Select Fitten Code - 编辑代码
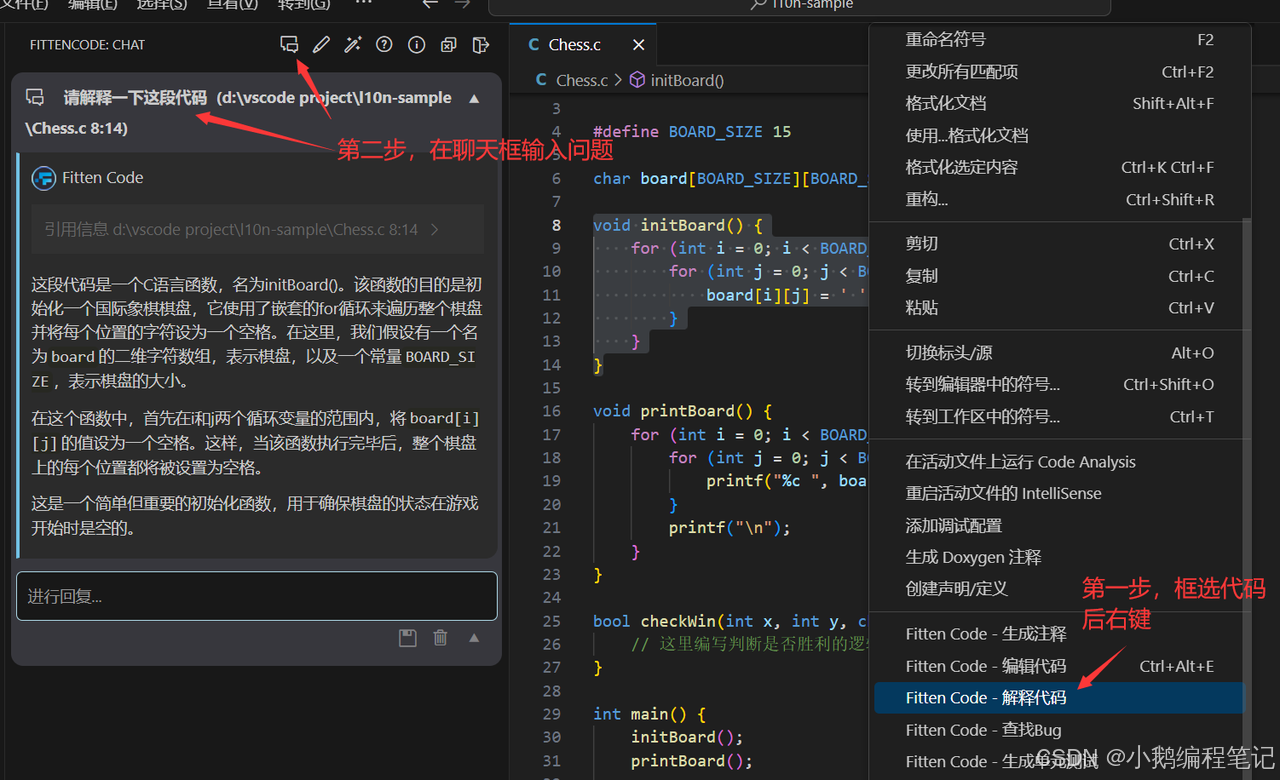This screenshot has width=1280, height=780. [x=1060, y=666]
